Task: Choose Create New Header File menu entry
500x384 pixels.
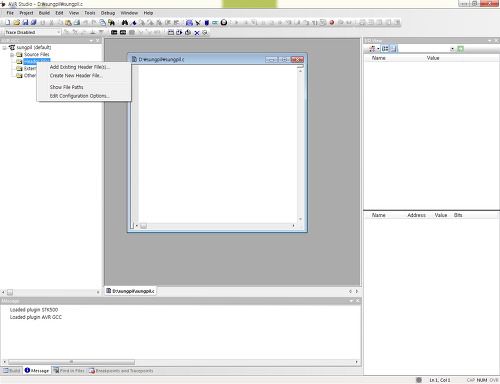Action: tap(84, 76)
